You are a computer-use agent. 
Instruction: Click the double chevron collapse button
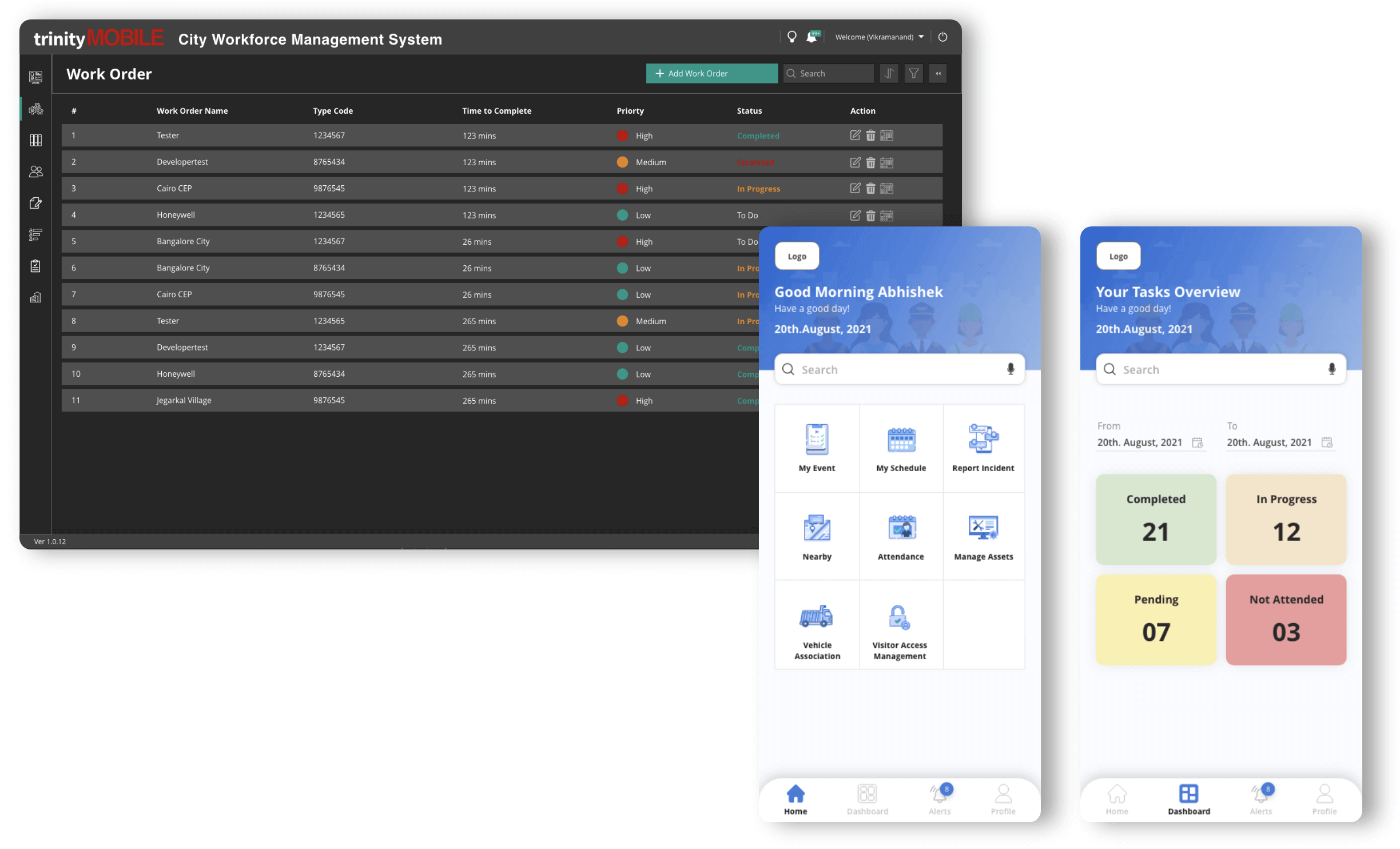pos(938,74)
